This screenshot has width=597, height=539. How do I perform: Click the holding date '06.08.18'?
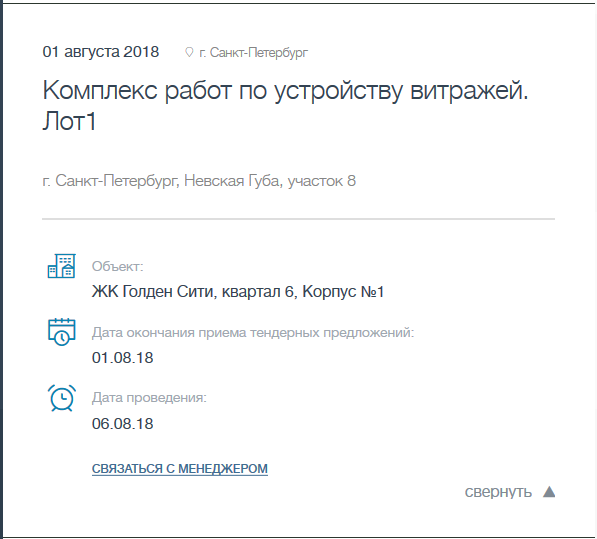[x=123, y=424]
